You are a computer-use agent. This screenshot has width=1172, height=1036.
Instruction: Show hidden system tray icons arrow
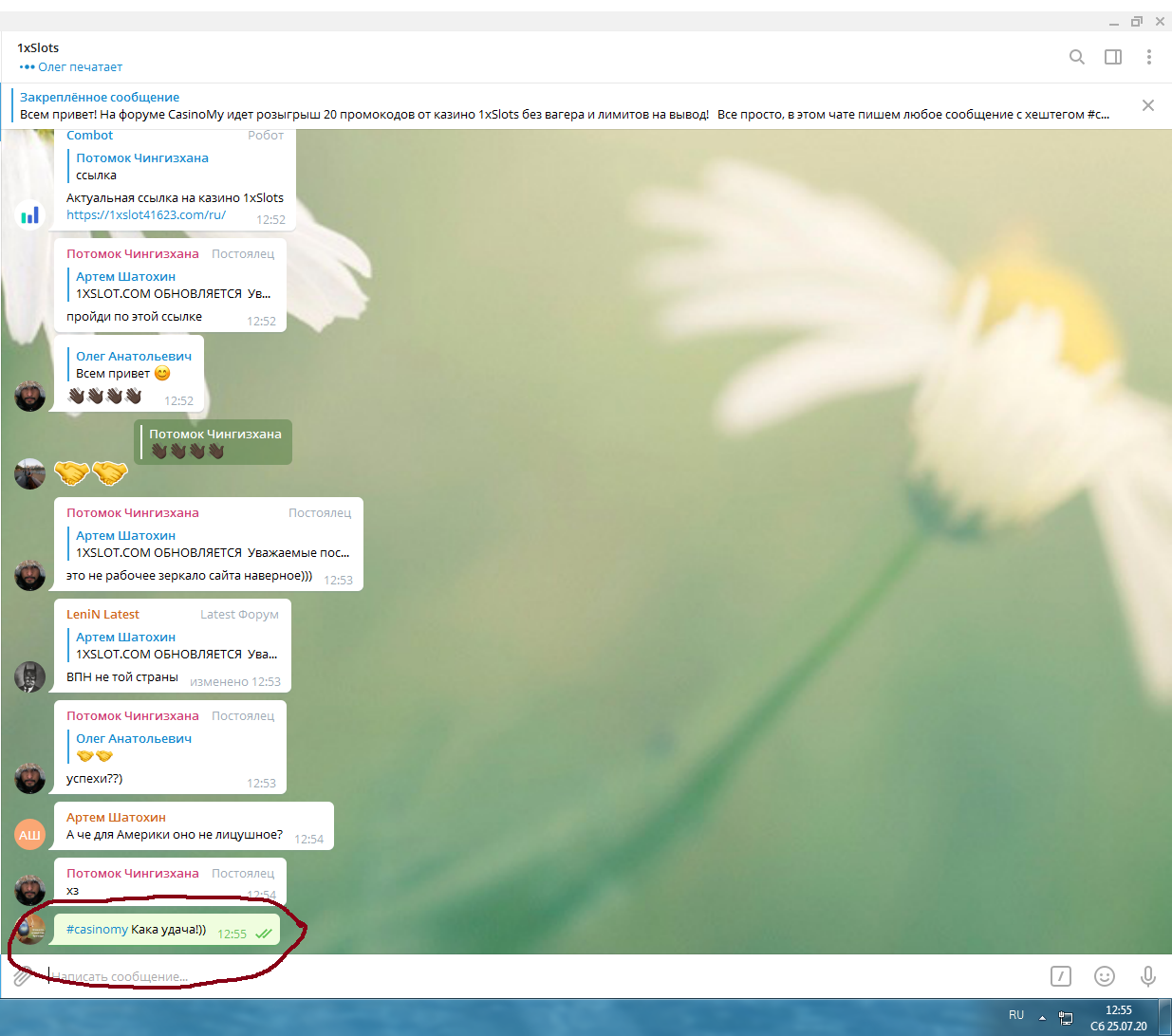coord(1042,1018)
